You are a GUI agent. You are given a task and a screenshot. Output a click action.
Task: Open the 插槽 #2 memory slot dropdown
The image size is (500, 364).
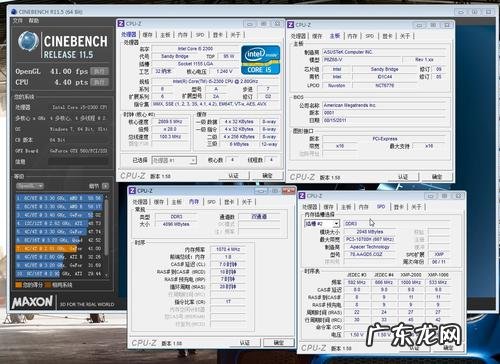coord(322,224)
